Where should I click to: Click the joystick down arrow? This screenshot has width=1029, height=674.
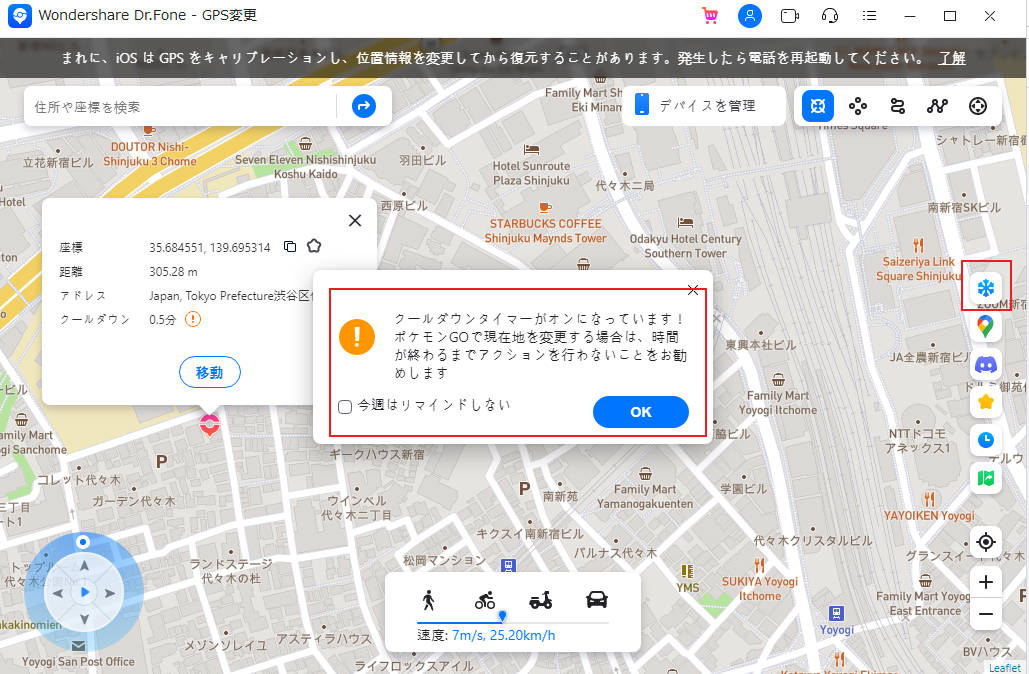coord(84,619)
